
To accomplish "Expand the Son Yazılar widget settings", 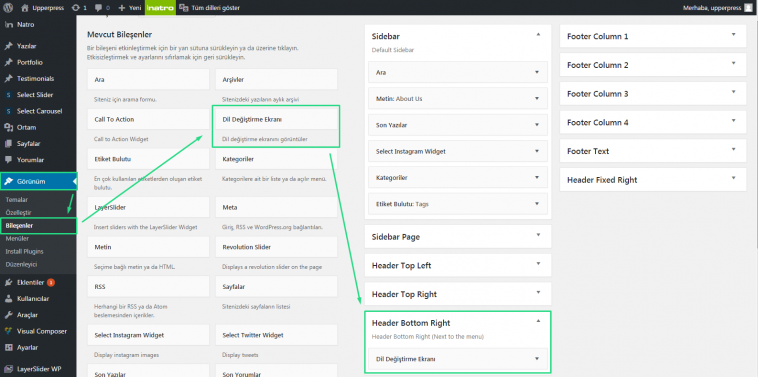I will 537,125.
